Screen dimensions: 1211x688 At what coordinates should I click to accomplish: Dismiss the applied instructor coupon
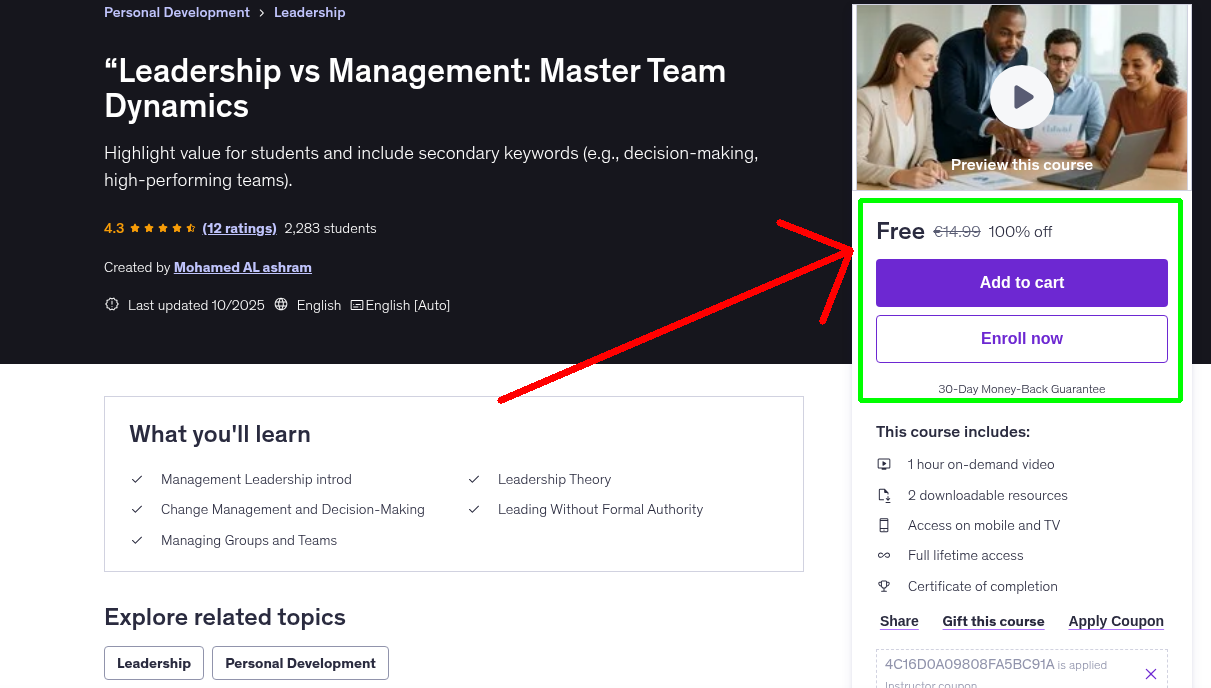pos(1151,673)
